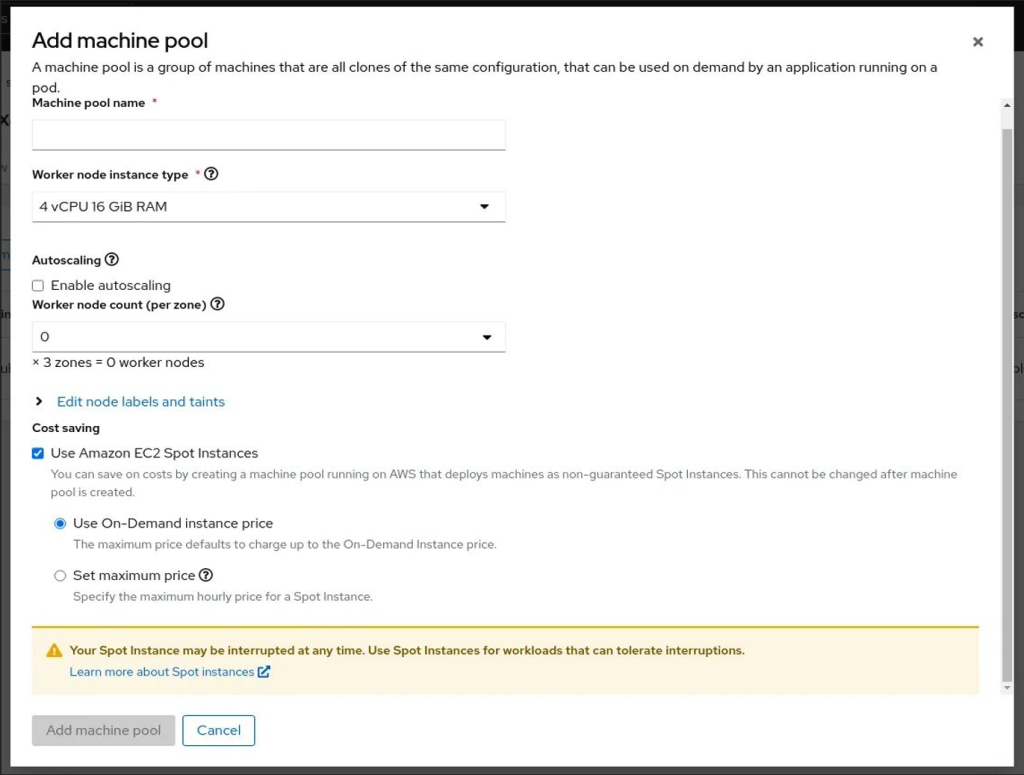Select the Use On-Demand instance price option

click(x=60, y=523)
